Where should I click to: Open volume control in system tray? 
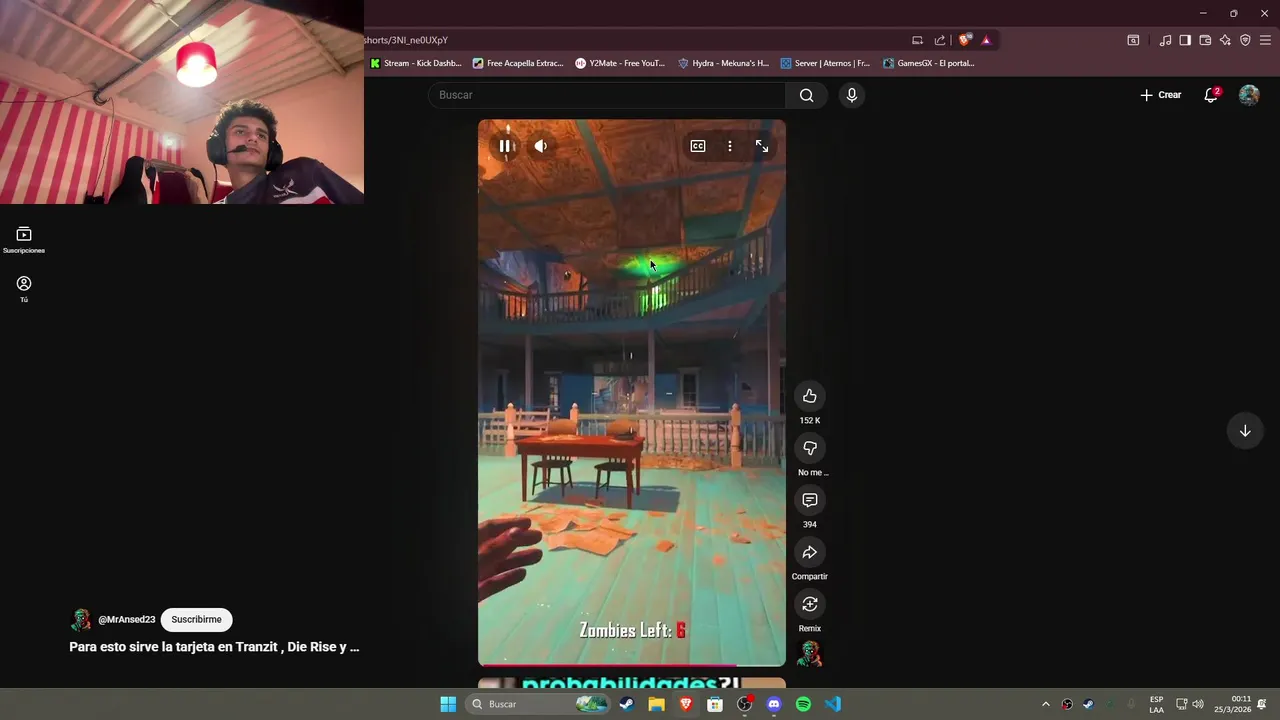coord(1198,704)
